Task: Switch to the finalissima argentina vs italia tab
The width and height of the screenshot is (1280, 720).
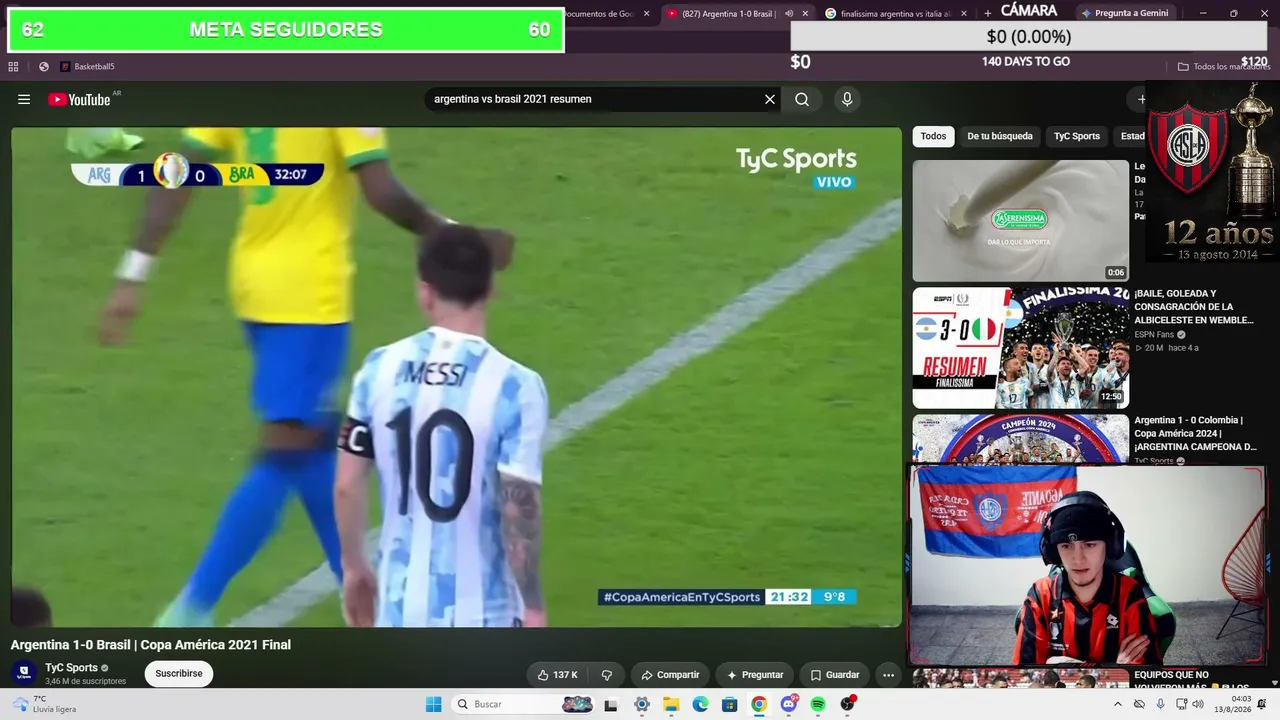Action: tap(895, 14)
